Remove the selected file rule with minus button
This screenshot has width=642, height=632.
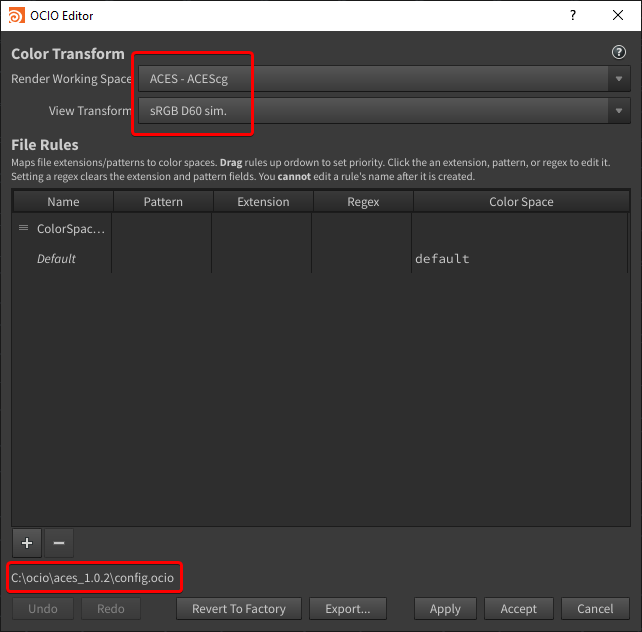[59, 543]
